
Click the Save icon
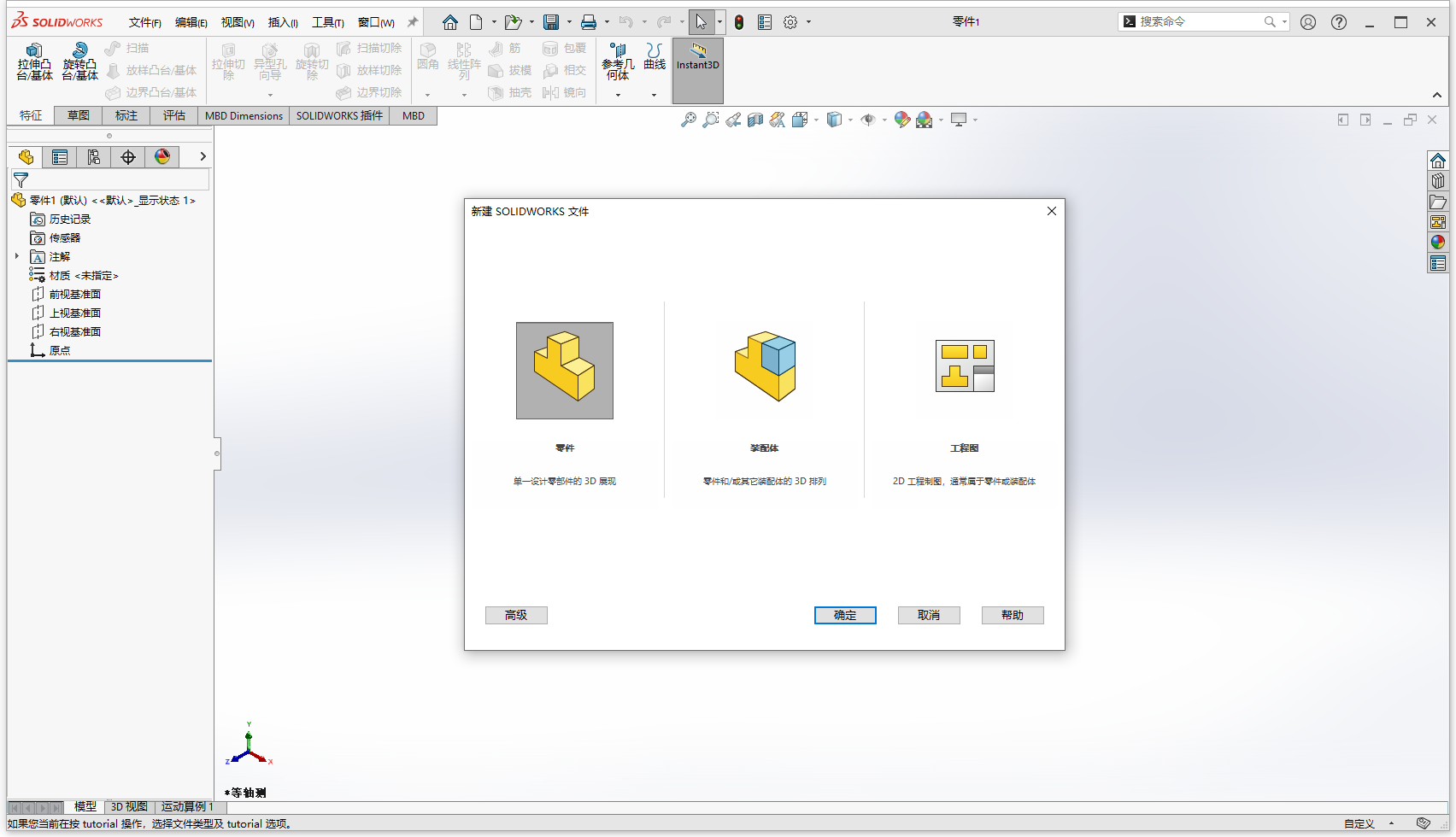tap(551, 22)
